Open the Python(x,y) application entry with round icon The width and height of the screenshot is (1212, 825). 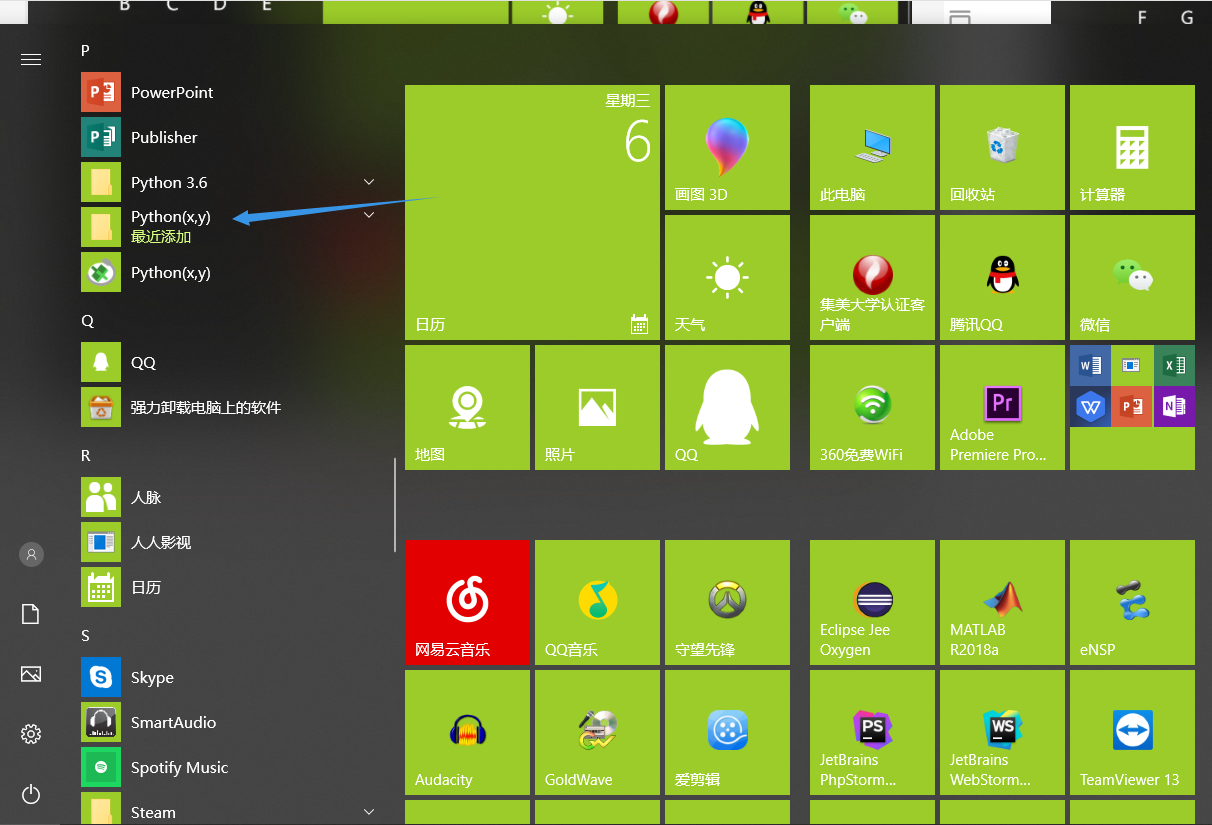click(x=230, y=272)
